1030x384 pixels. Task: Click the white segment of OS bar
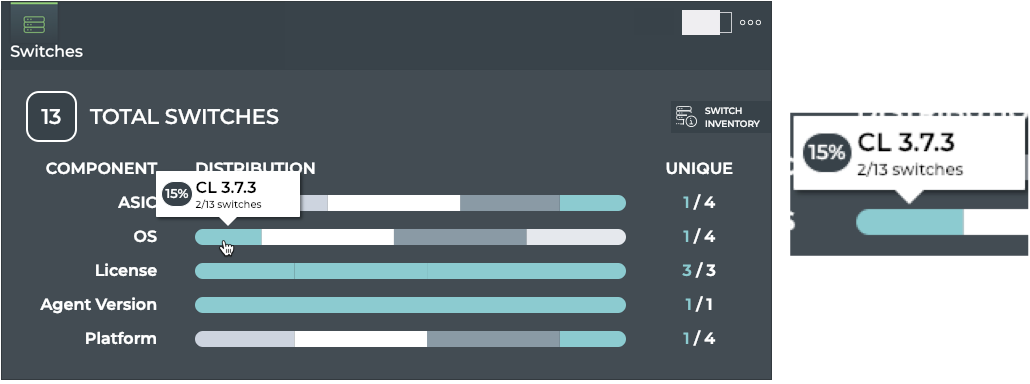point(328,237)
